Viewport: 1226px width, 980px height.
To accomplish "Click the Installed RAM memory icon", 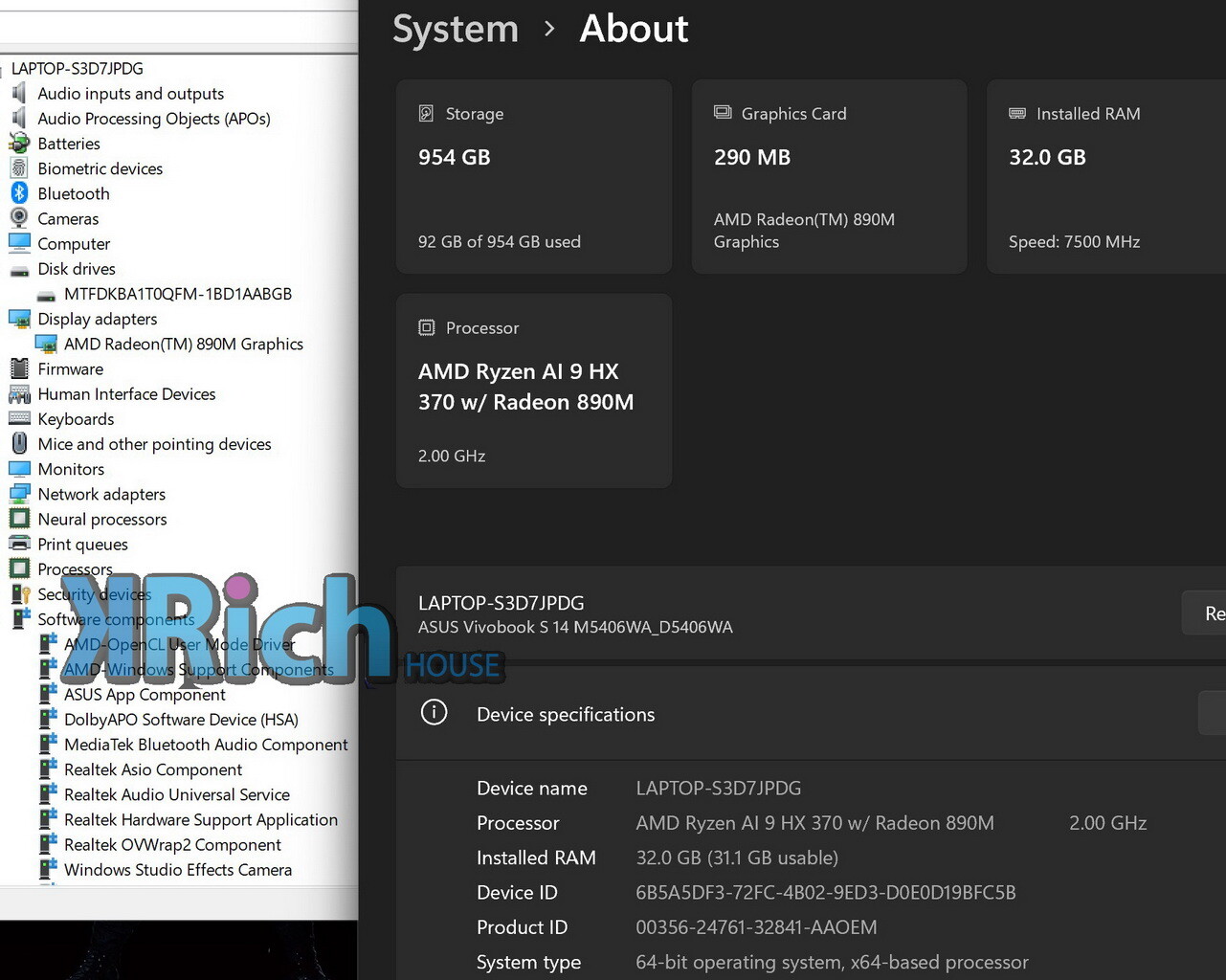I will pyautogui.click(x=1017, y=113).
